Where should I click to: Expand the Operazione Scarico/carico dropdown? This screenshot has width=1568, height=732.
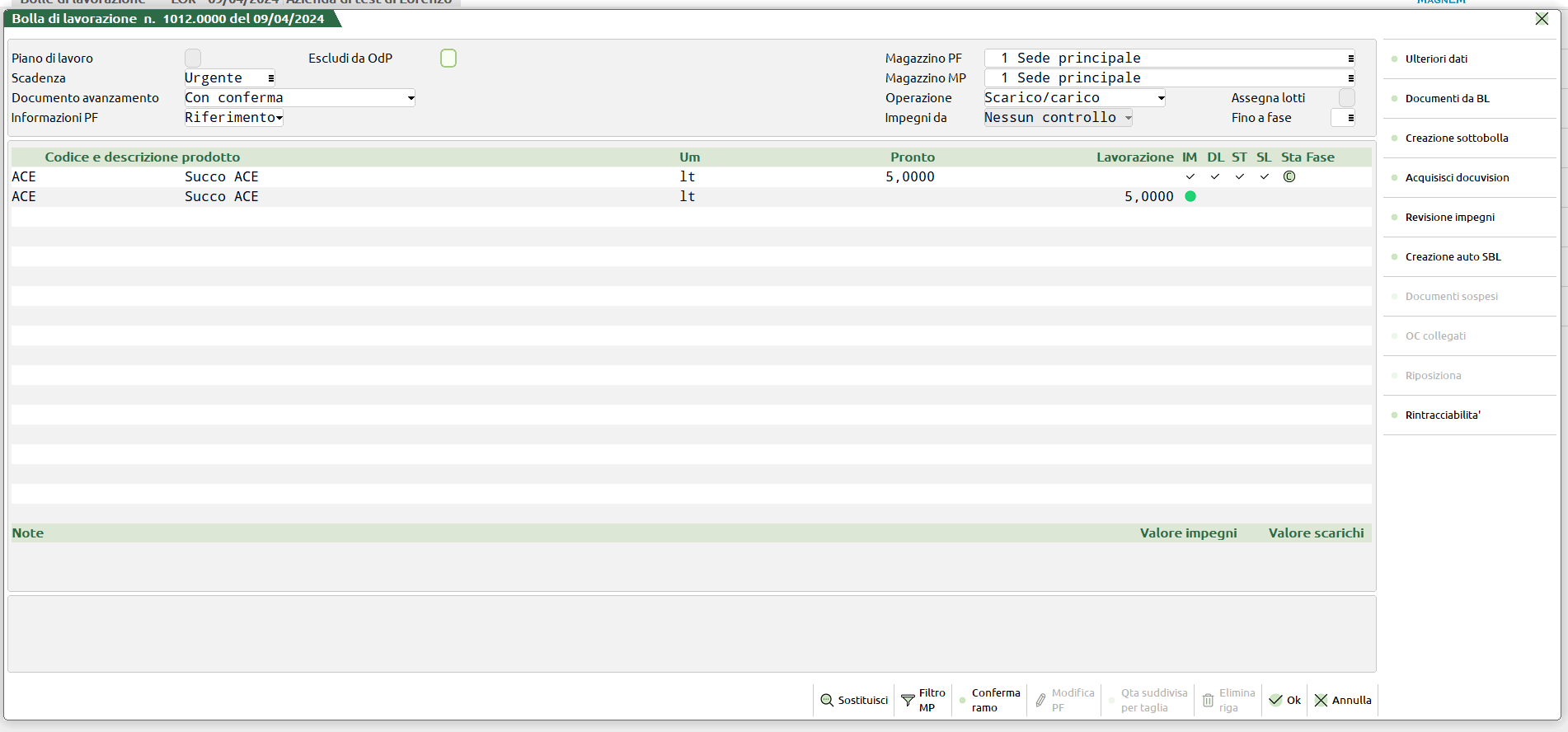pos(1161,98)
